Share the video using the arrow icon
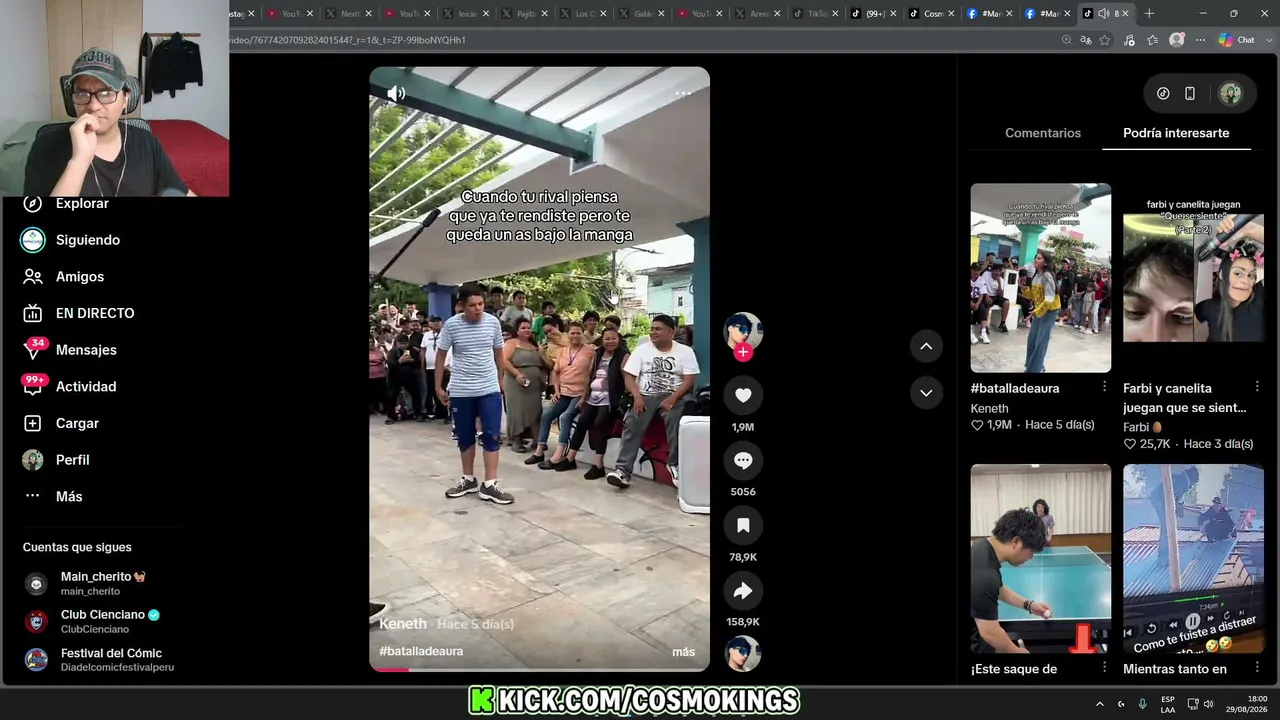This screenshot has width=1280, height=720. 743,591
